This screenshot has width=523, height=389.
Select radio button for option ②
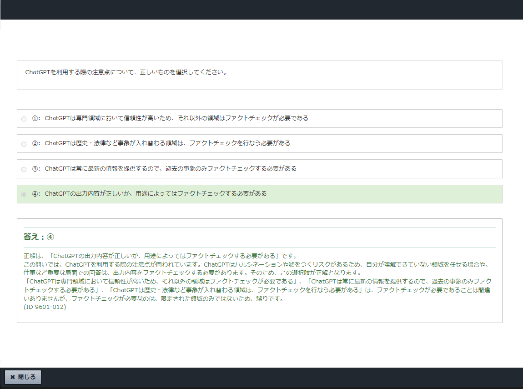point(24,144)
